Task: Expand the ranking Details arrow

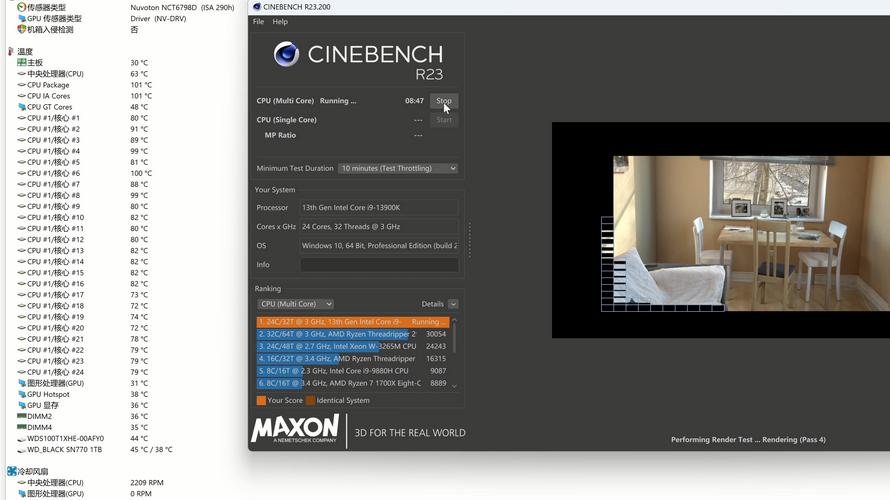Action: (x=453, y=304)
